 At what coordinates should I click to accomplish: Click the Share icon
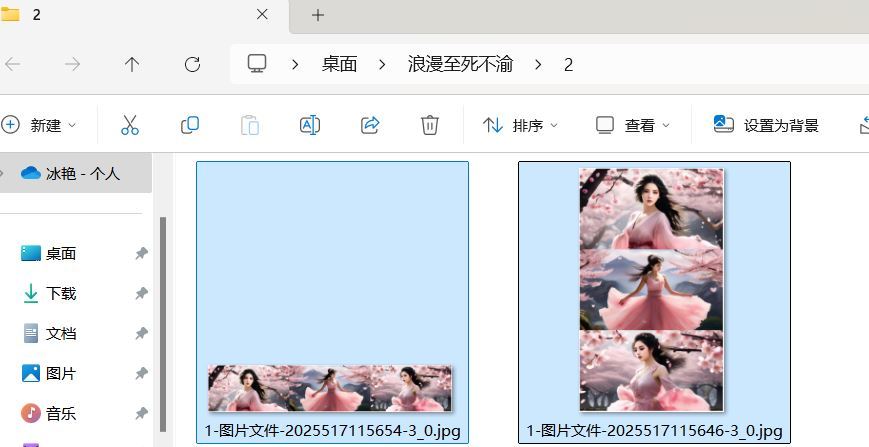point(370,125)
